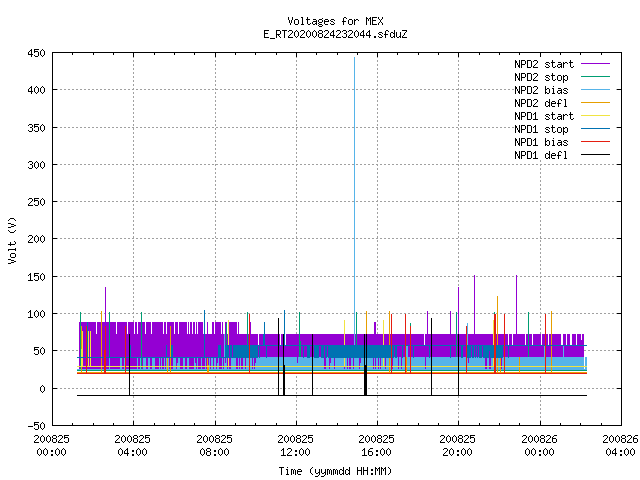Click the 200826 04:00 x-axis tick label
The image size is (640, 480).
point(620,446)
